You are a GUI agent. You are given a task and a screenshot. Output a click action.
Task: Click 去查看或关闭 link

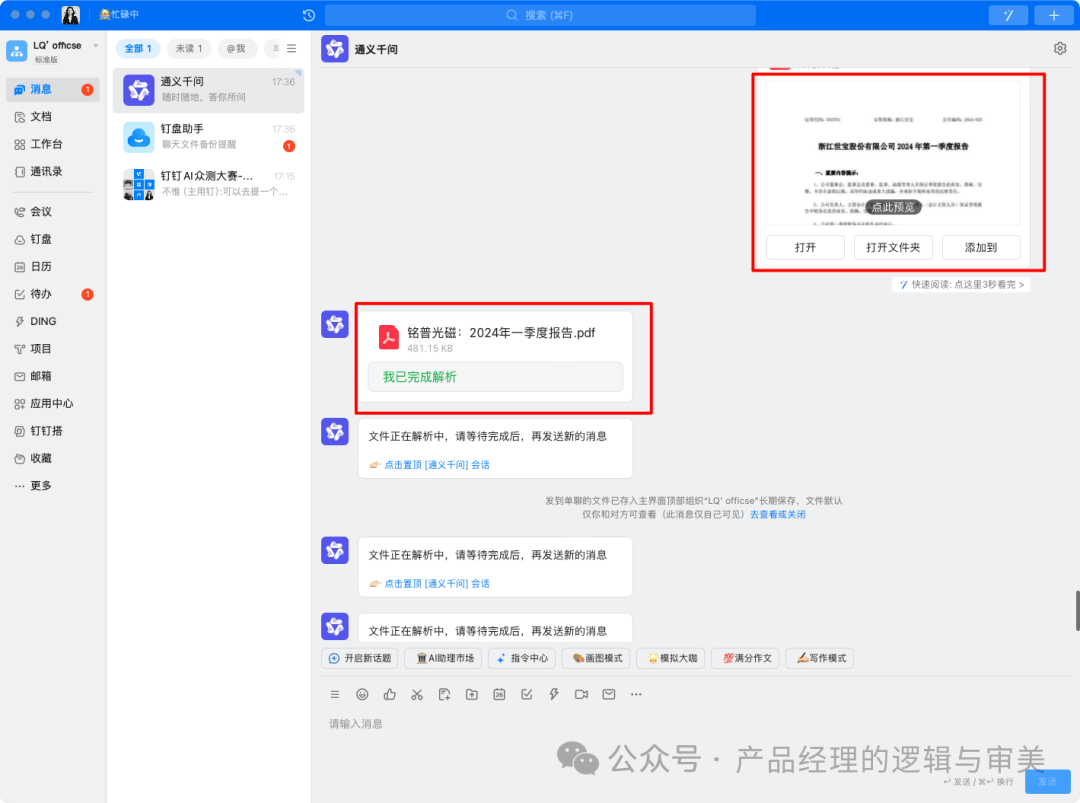coord(778,514)
